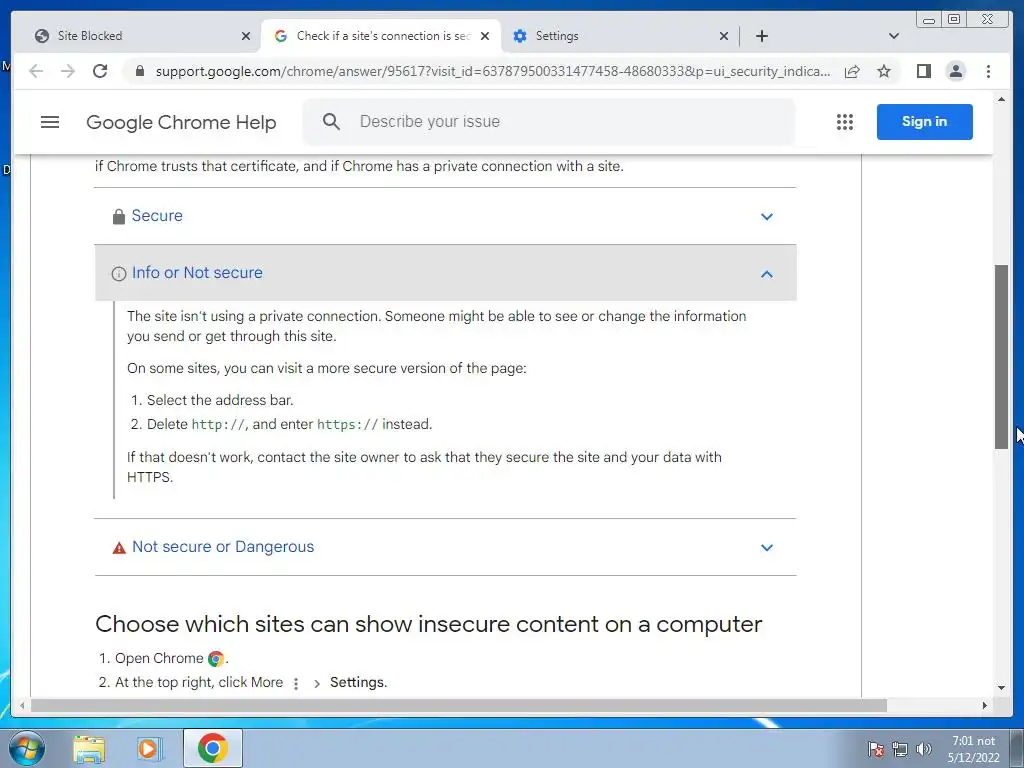Expand Secure using its chevron
This screenshot has width=1024, height=768.
pyautogui.click(x=767, y=216)
